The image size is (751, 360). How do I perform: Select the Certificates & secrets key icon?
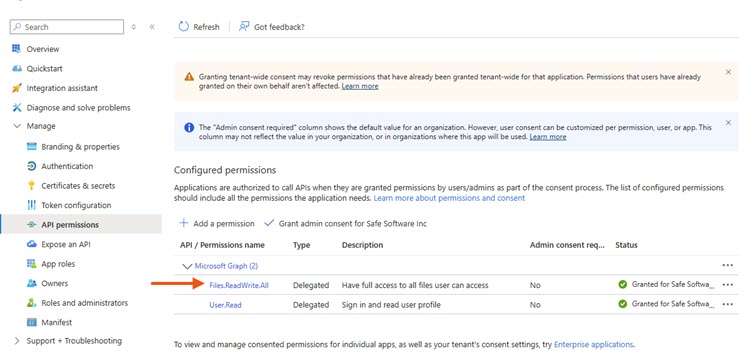32,186
